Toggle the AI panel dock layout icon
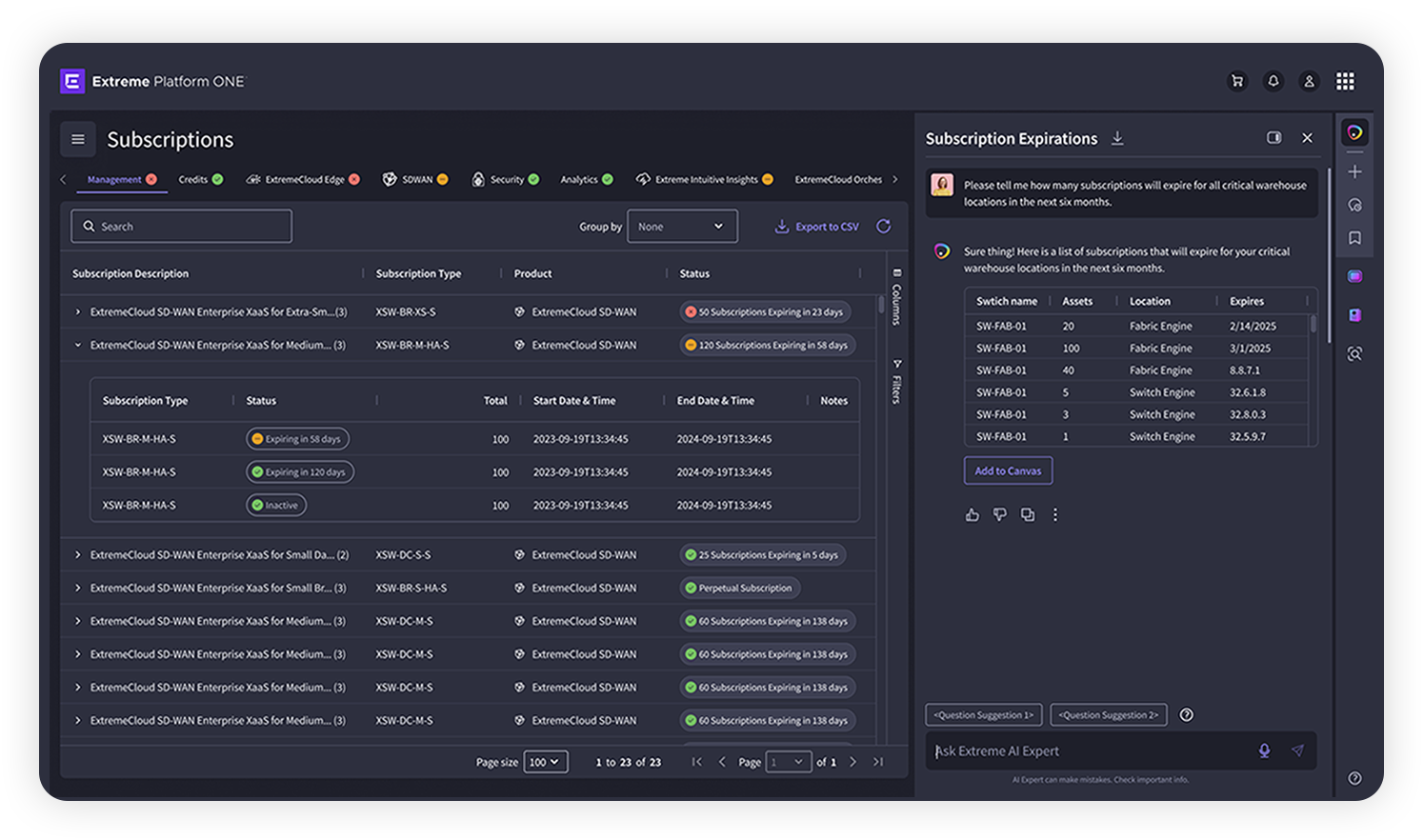This screenshot has width=1424, height=840. click(1274, 138)
